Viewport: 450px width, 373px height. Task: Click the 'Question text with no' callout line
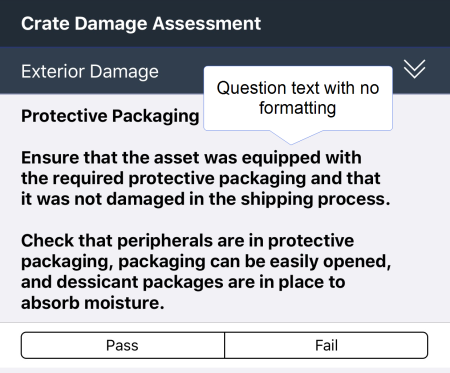point(298,88)
